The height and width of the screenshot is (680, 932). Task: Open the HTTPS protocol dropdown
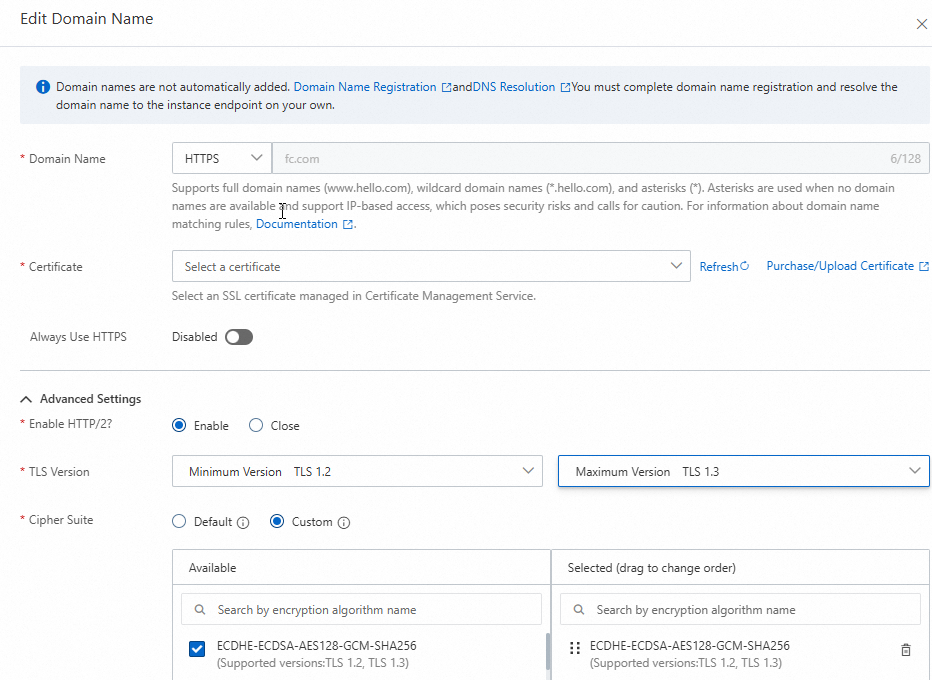222,158
